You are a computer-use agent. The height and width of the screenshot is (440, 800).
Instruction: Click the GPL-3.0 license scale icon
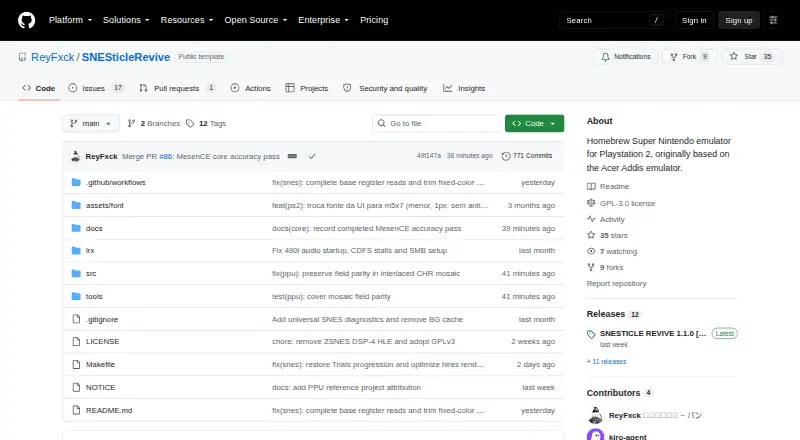pyautogui.click(x=591, y=203)
